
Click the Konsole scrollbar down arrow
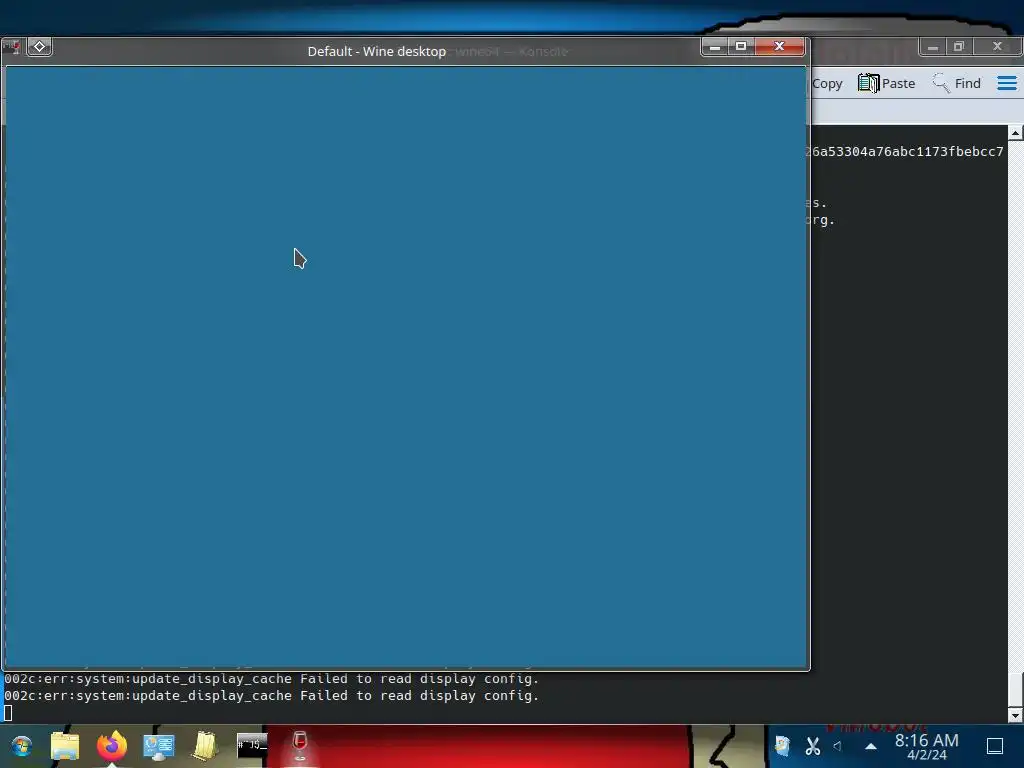click(x=1016, y=715)
